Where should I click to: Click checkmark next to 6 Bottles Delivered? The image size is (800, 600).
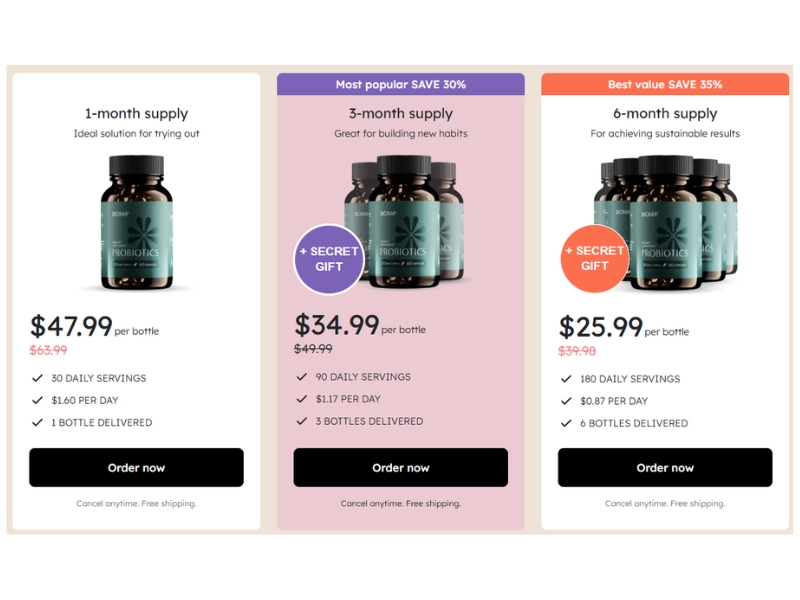tap(566, 423)
